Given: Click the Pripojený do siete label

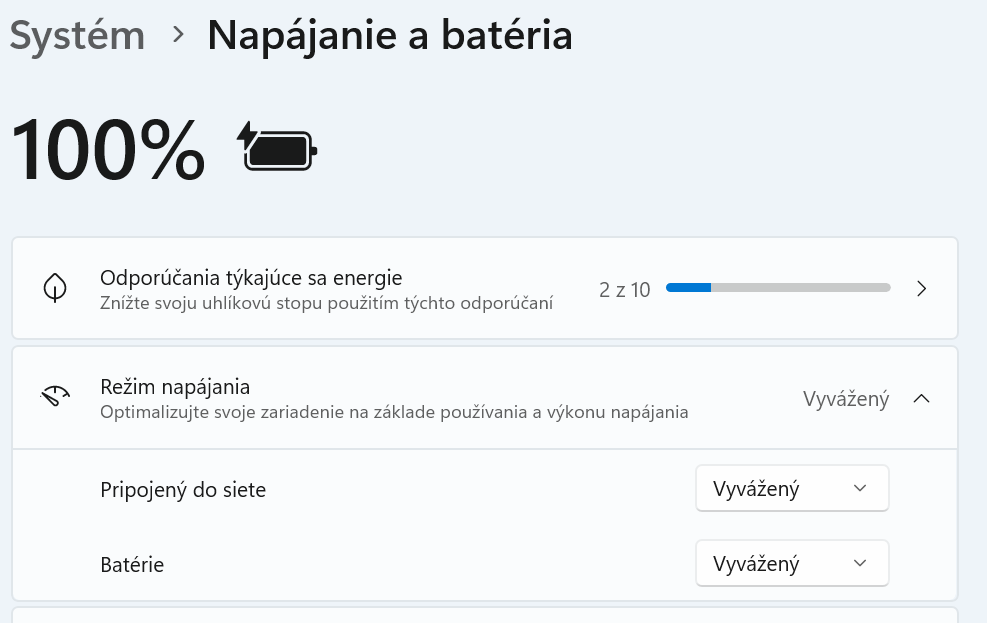Looking at the screenshot, I should point(183,490).
